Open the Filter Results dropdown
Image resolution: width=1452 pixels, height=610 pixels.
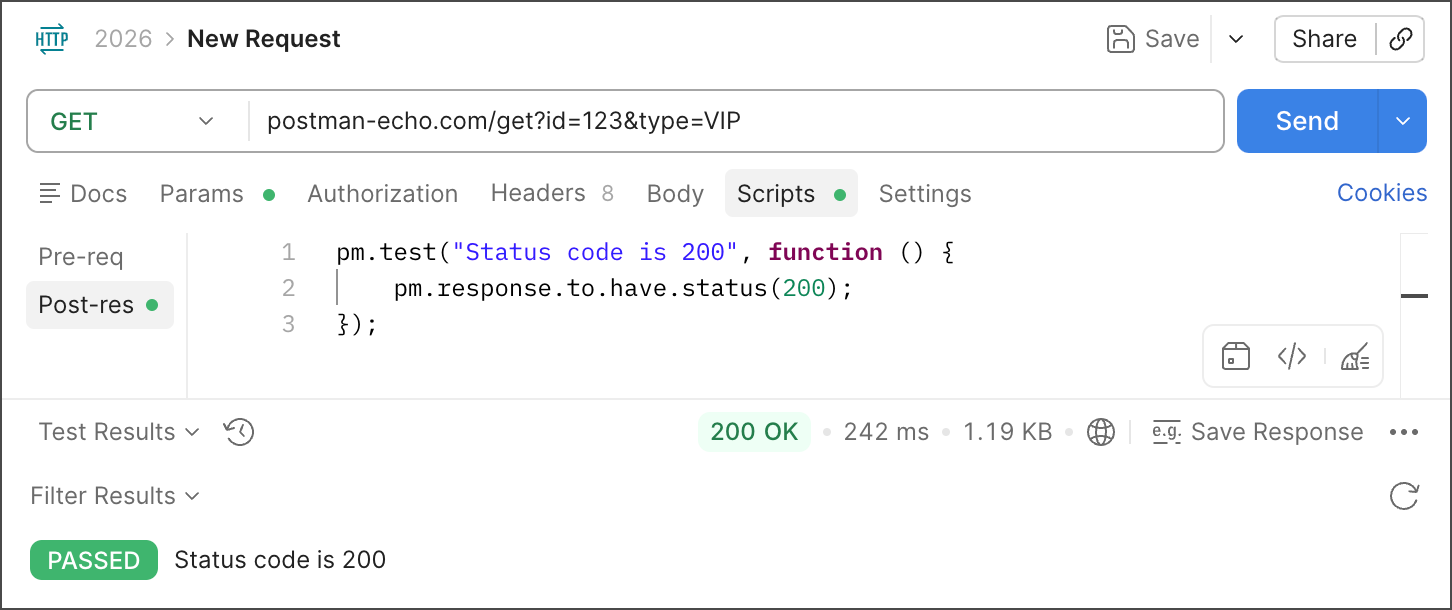tap(115, 496)
